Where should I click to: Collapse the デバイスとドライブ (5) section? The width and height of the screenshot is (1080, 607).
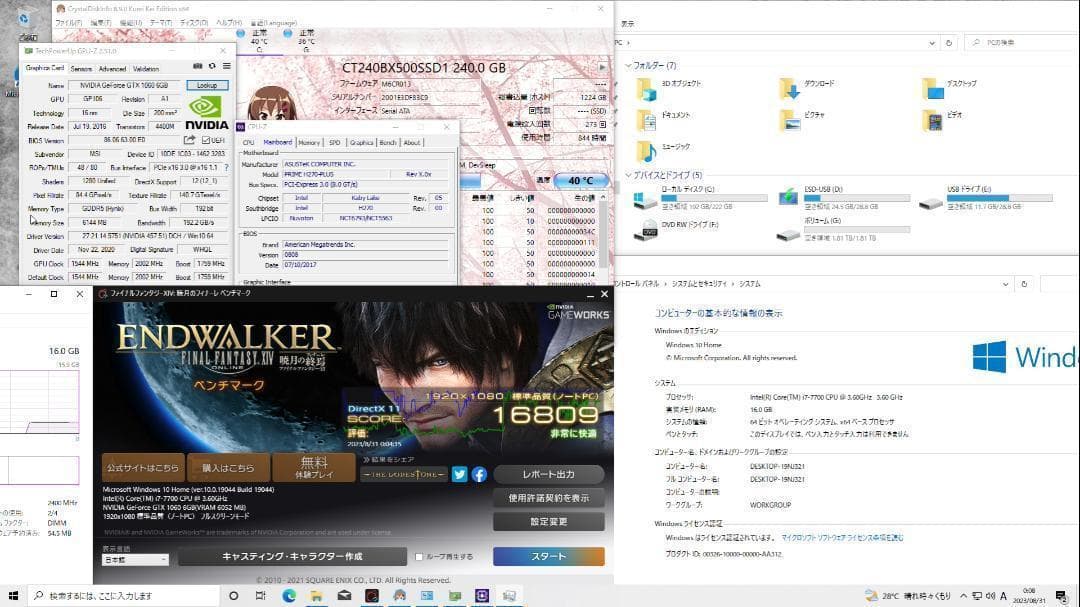(x=628, y=173)
